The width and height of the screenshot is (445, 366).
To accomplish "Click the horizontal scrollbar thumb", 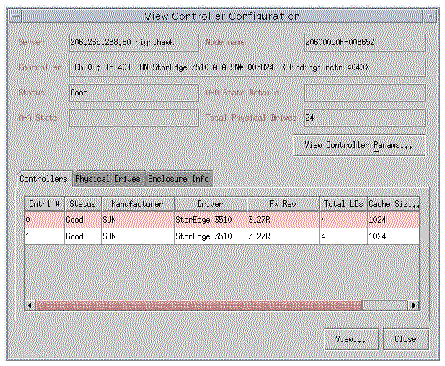I will coord(199,305).
